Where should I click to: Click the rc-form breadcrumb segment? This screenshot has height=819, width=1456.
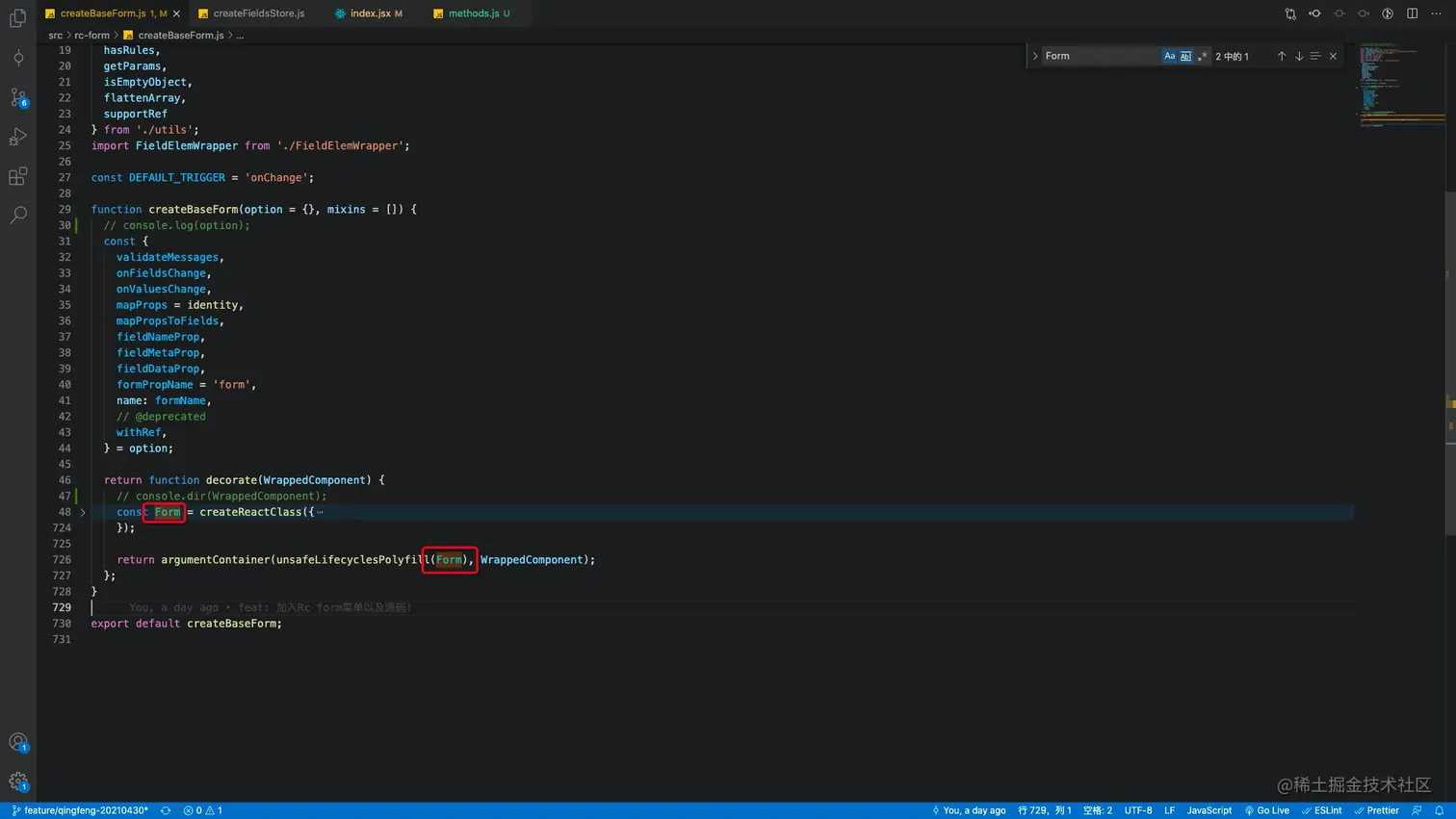[x=92, y=35]
